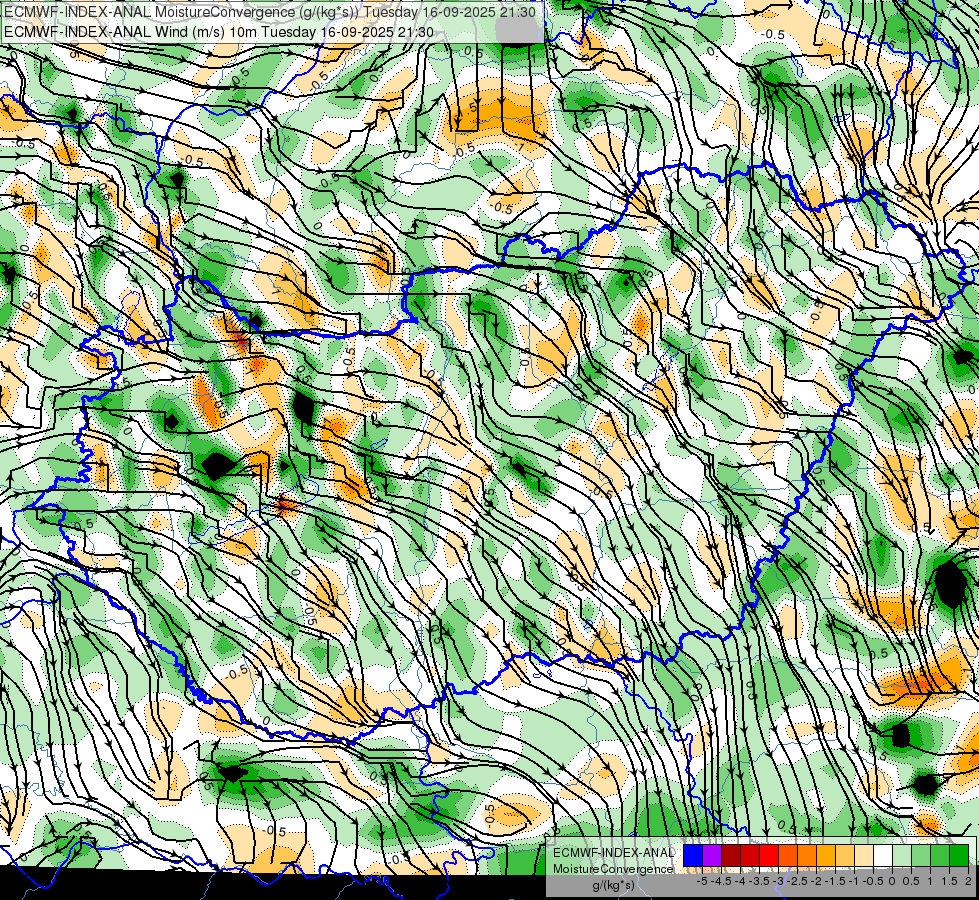Click the -4.5 value under the legend
This screenshot has width=979, height=900.
(x=721, y=881)
